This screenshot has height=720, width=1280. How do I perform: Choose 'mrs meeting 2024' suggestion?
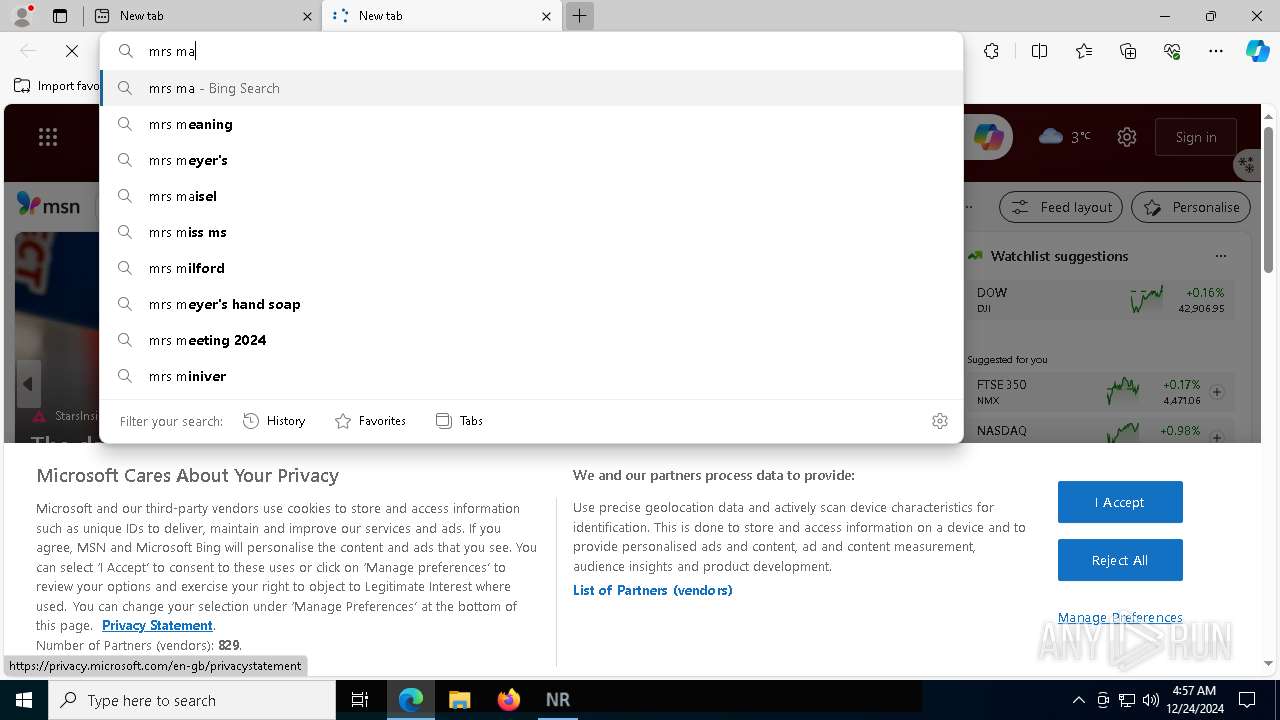coord(531,340)
